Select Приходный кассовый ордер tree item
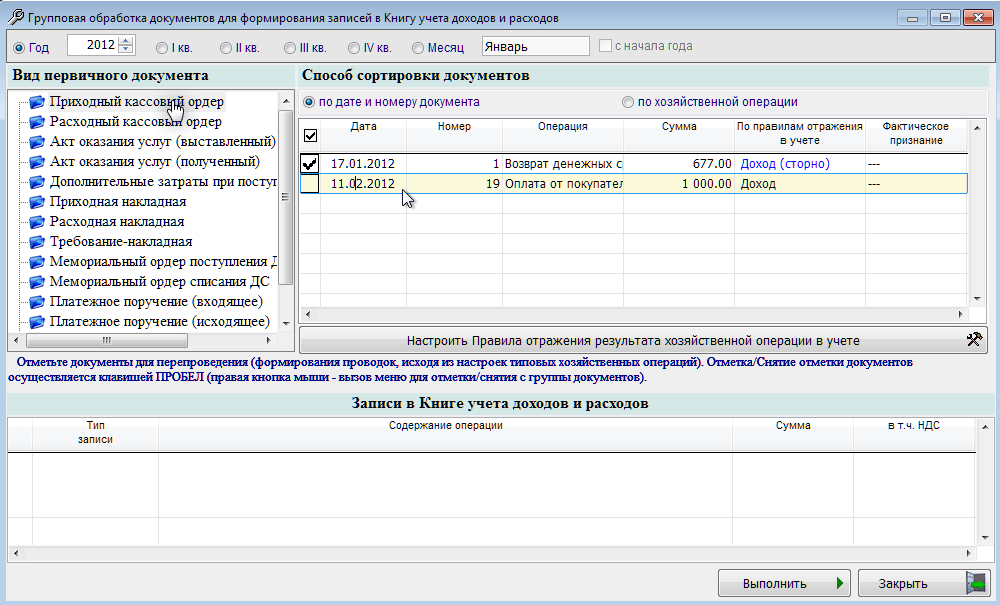Image resolution: width=1000 pixels, height=605 pixels. point(136,102)
